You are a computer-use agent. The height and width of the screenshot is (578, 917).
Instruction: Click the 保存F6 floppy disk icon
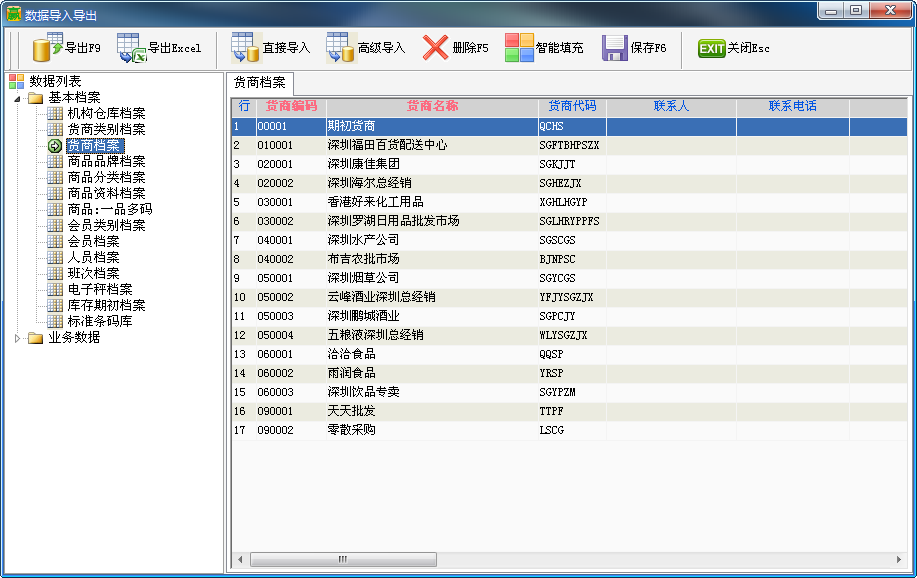(614, 48)
